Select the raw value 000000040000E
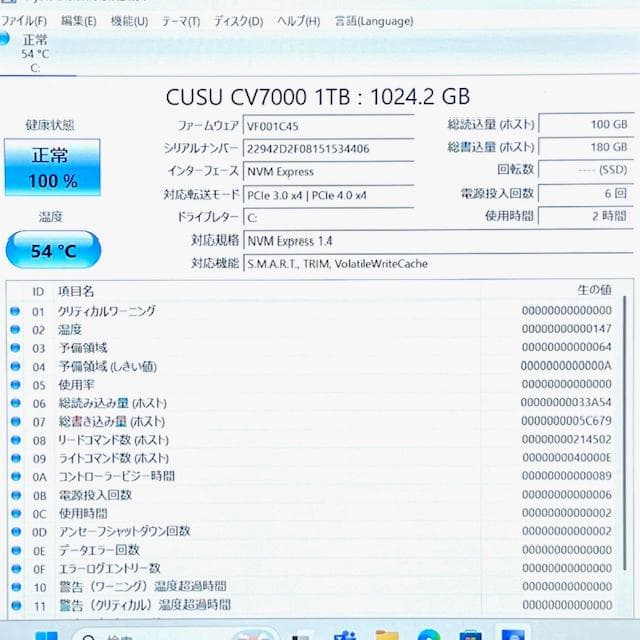The image size is (640, 640). coord(567,458)
